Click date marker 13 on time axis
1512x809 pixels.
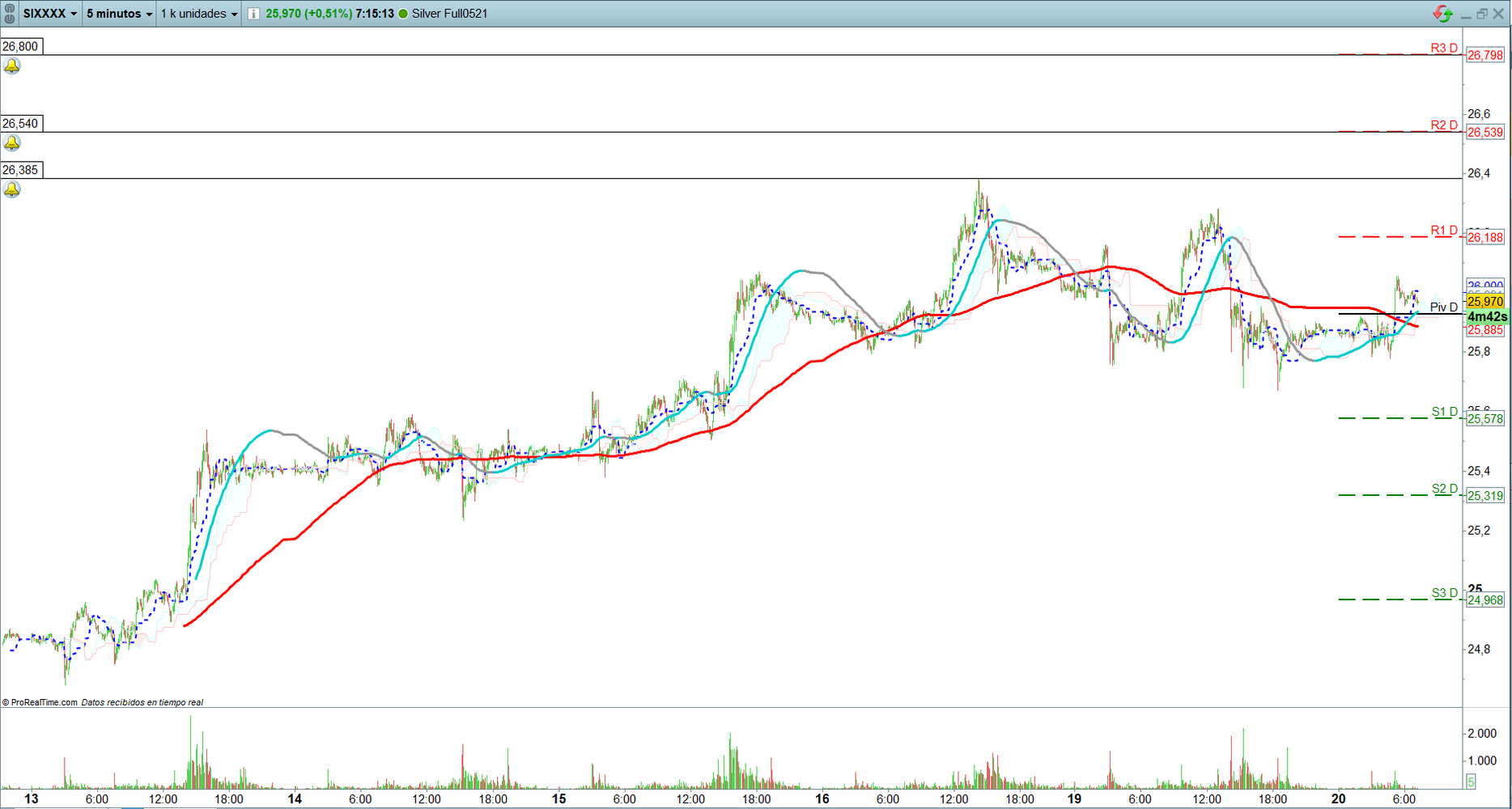[x=31, y=798]
